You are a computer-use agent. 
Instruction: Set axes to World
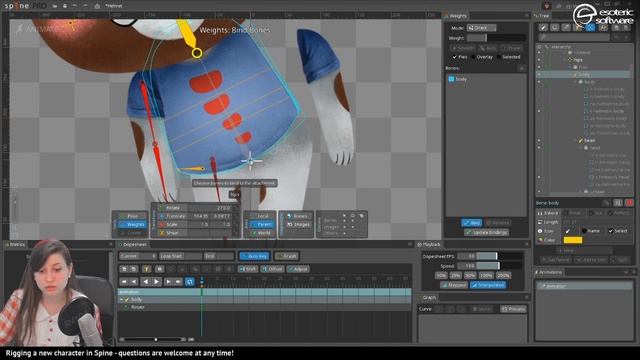262,233
